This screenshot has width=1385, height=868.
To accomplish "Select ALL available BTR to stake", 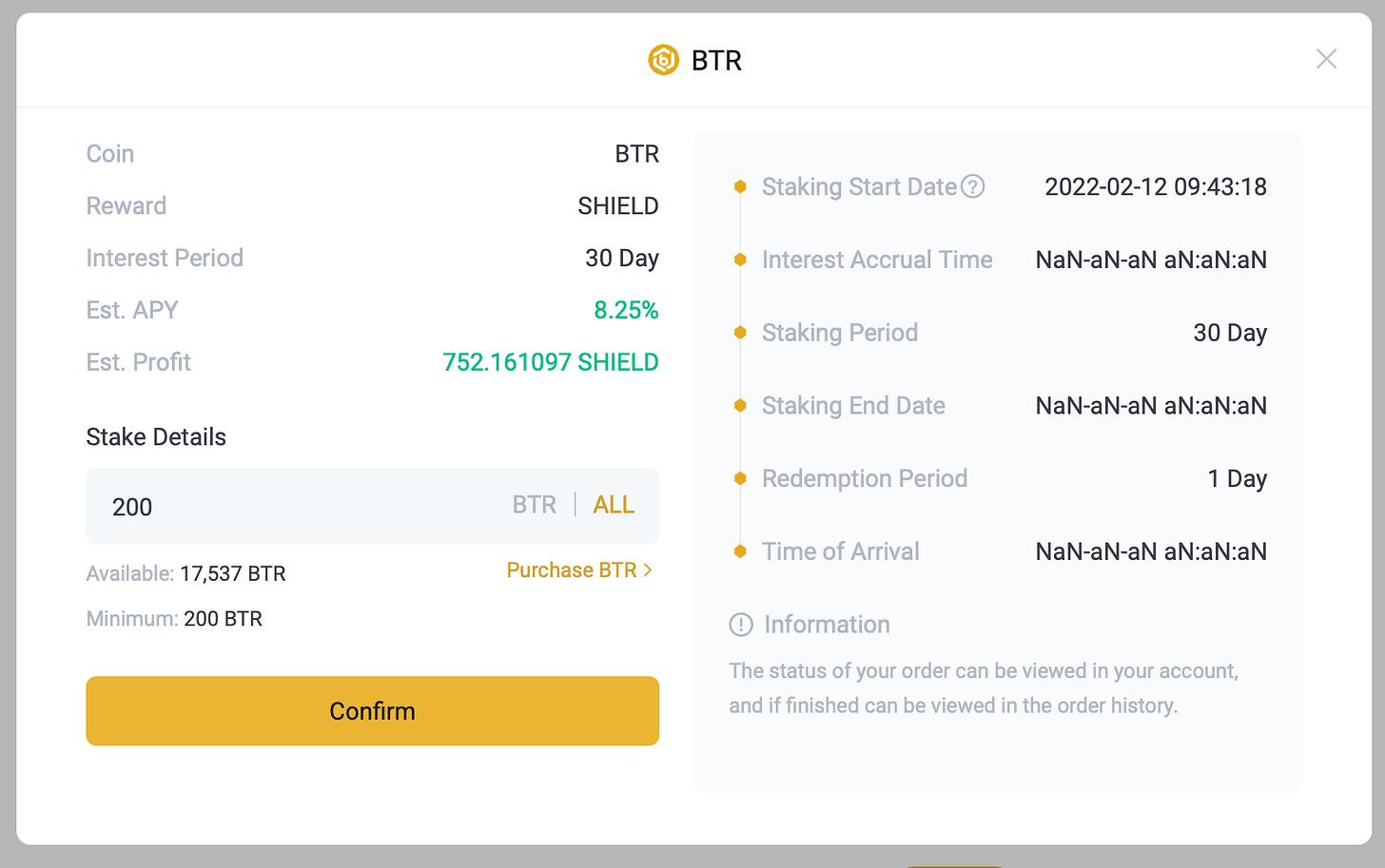I will [x=614, y=505].
